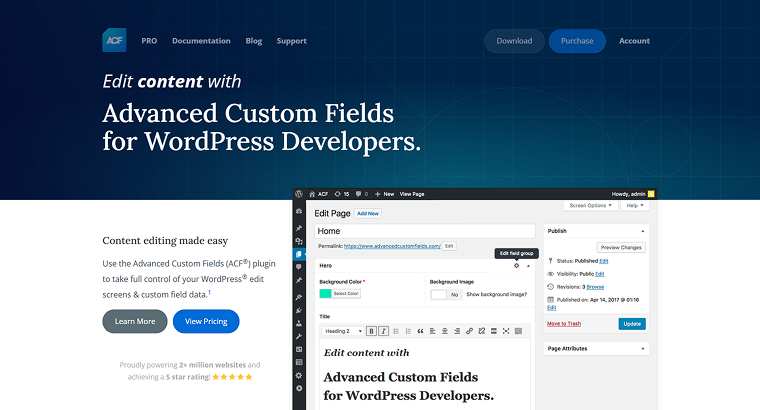Click the green Background Color swatch
The width and height of the screenshot is (760, 410).
pyautogui.click(x=325, y=293)
